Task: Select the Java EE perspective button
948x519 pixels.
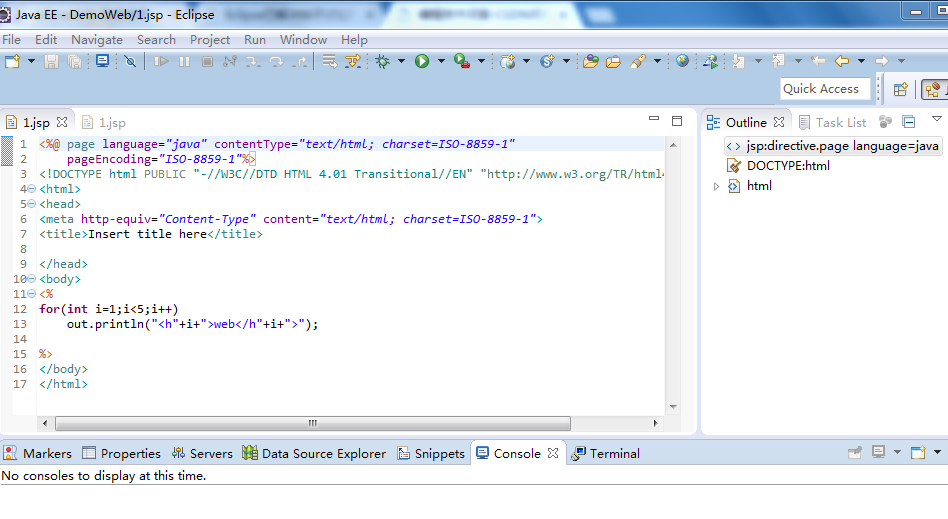Action: click(x=934, y=90)
